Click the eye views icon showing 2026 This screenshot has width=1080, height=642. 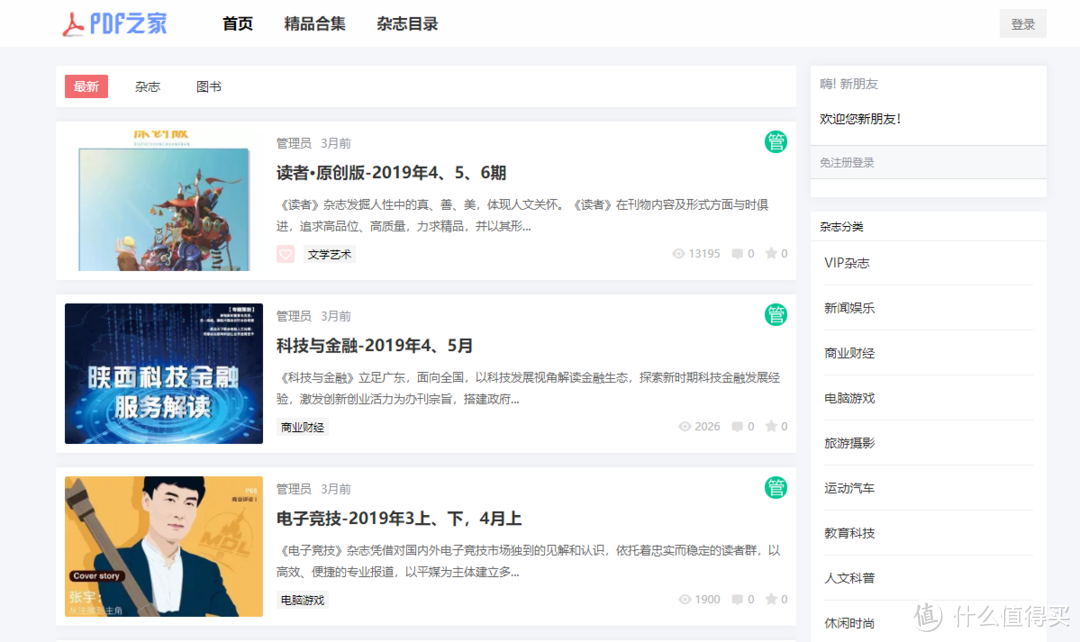(685, 426)
